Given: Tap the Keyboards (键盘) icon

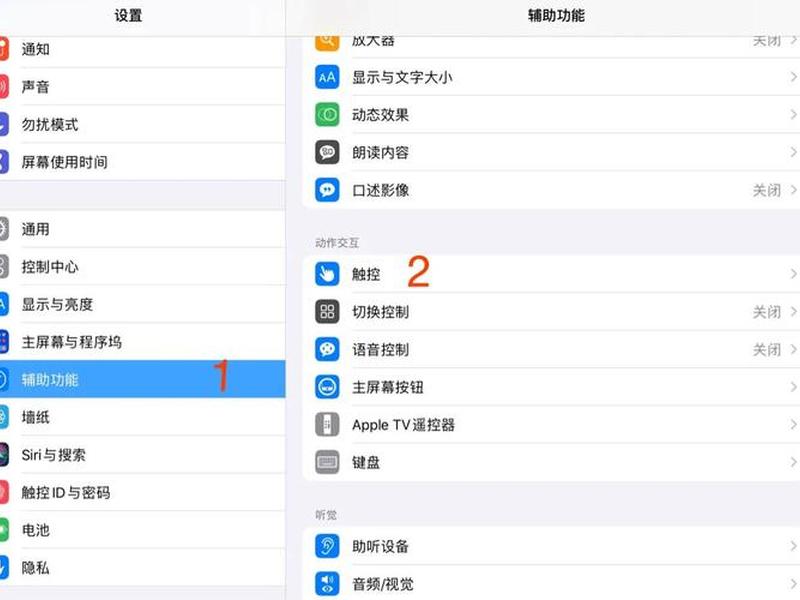Looking at the screenshot, I should (327, 462).
